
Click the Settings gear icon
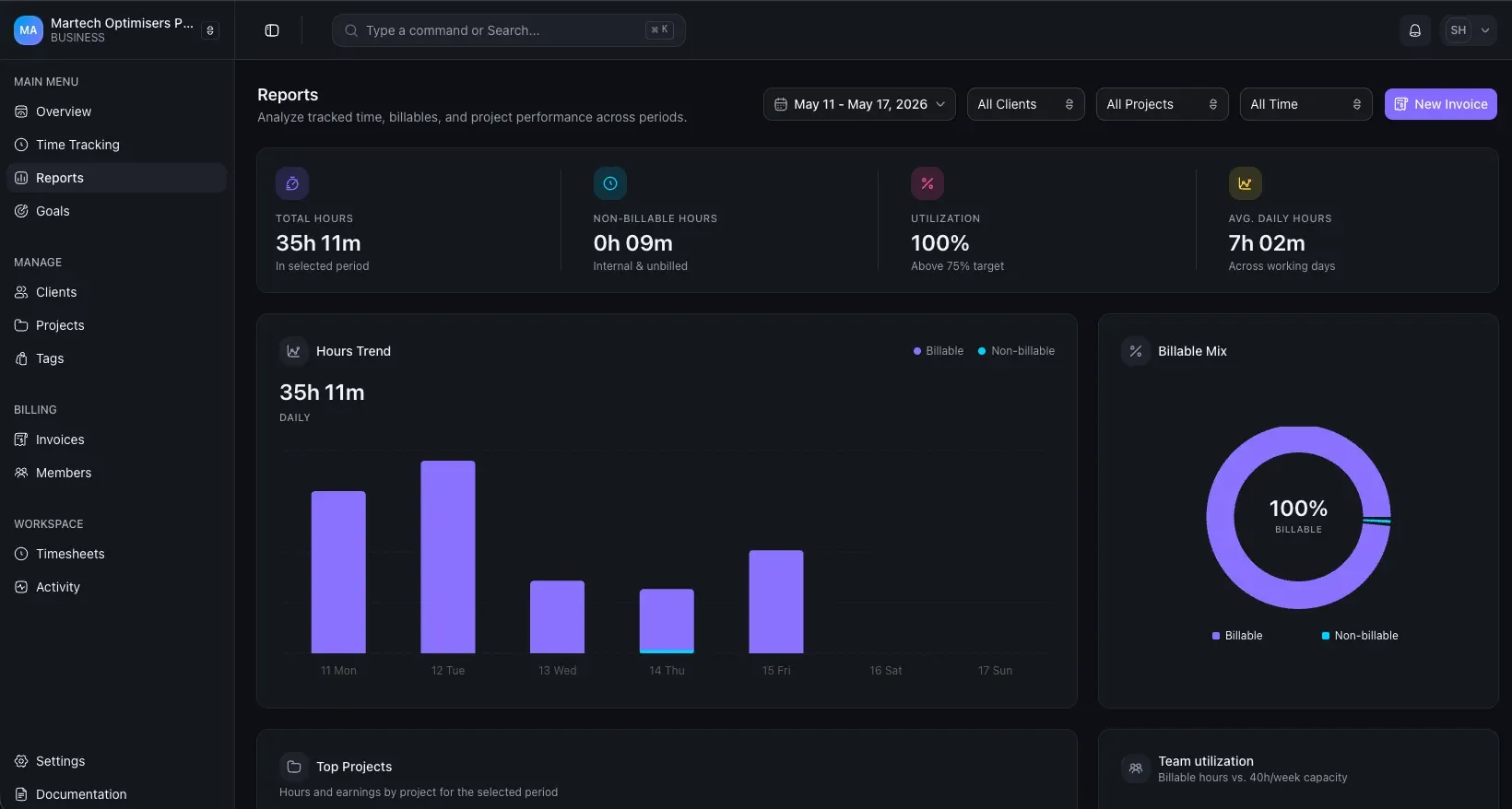pos(21,761)
